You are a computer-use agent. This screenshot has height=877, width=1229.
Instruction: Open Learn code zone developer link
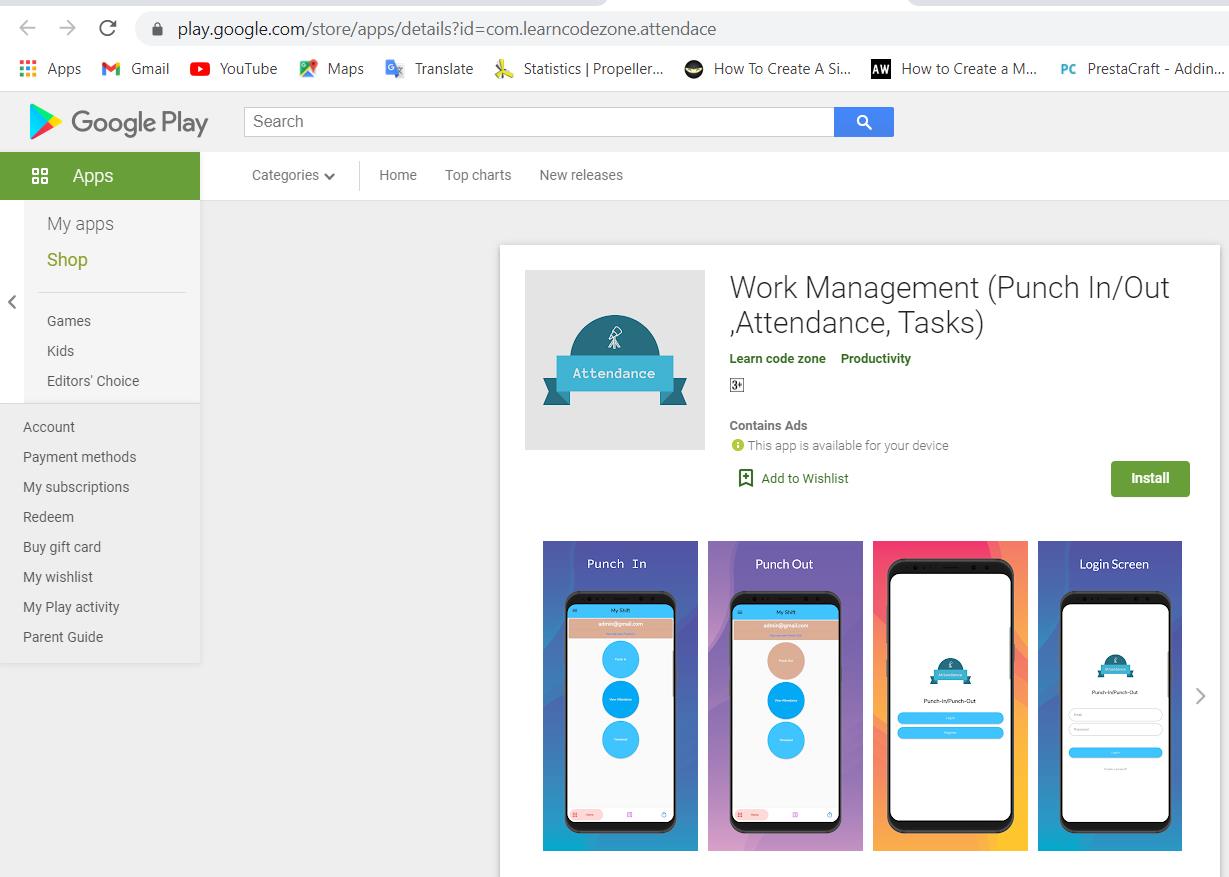777,359
